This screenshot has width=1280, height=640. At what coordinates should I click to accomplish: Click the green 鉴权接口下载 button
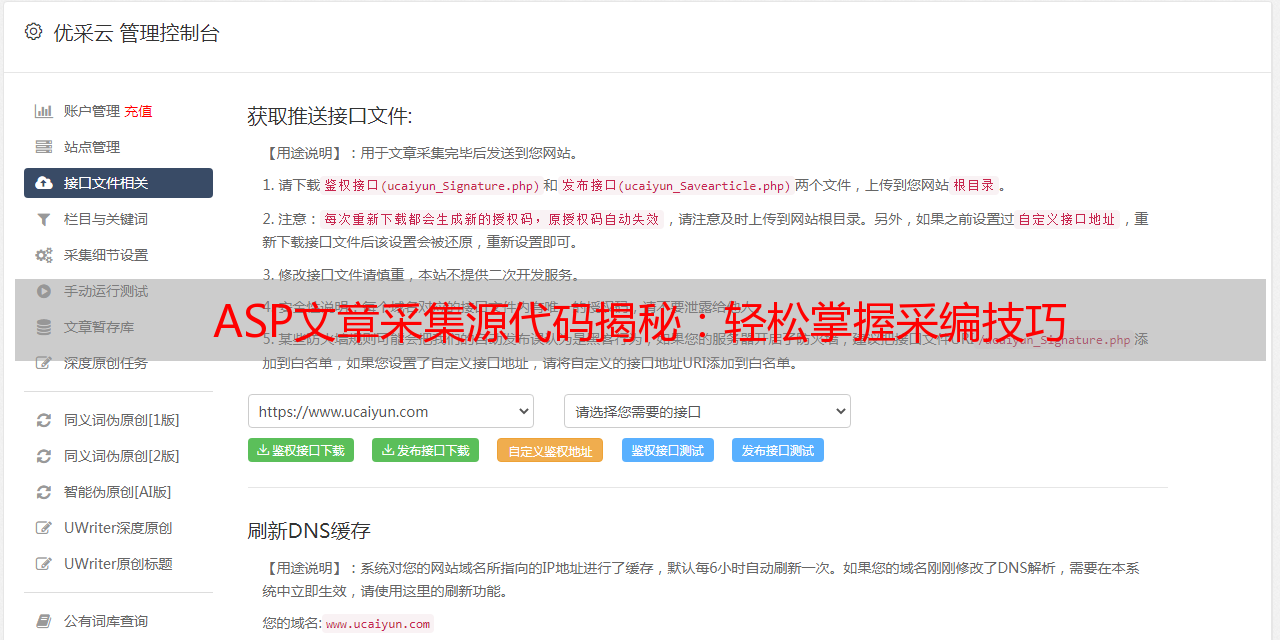[x=301, y=450]
